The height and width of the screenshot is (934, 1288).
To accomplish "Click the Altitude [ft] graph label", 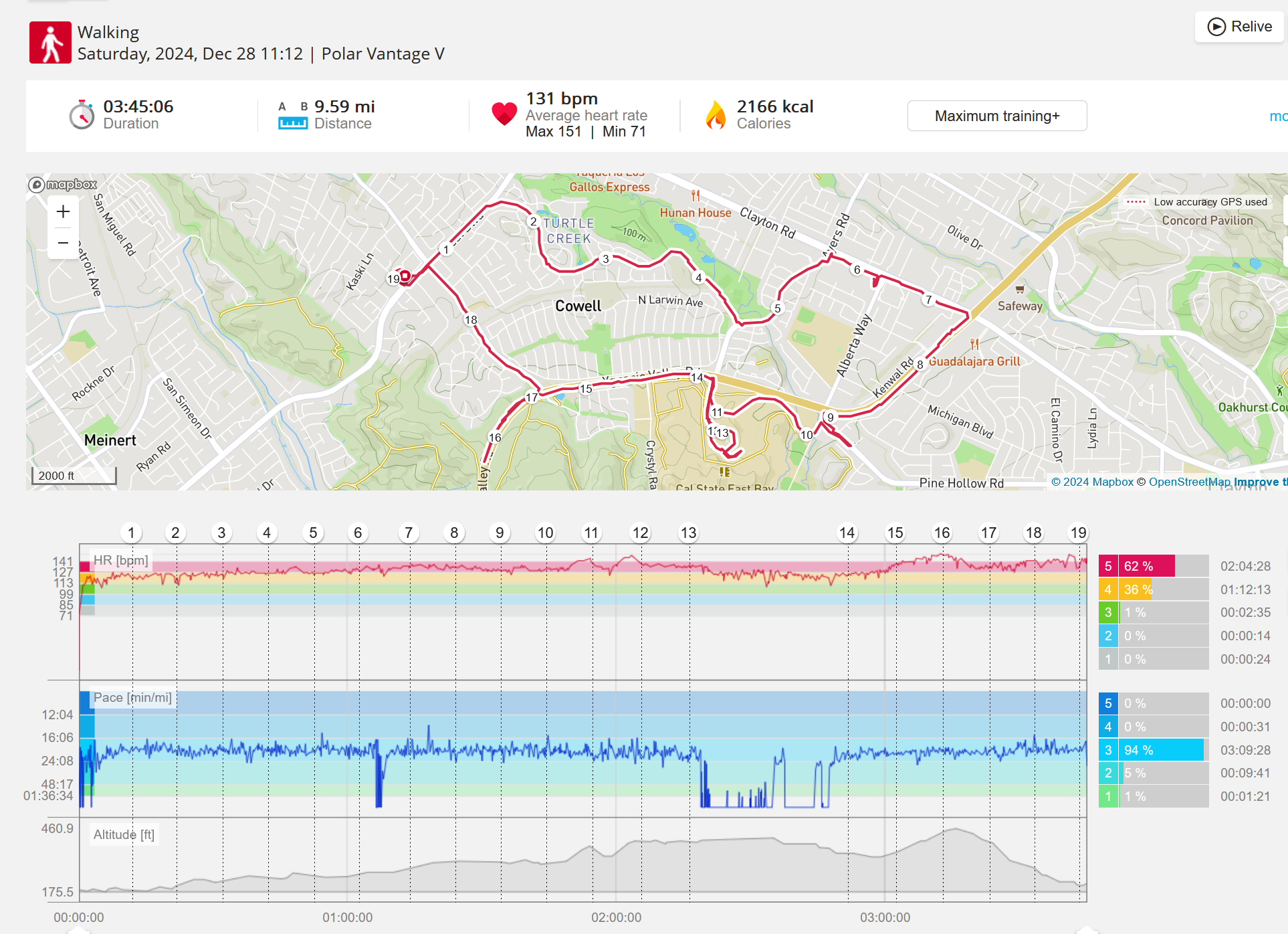I will pos(124,835).
